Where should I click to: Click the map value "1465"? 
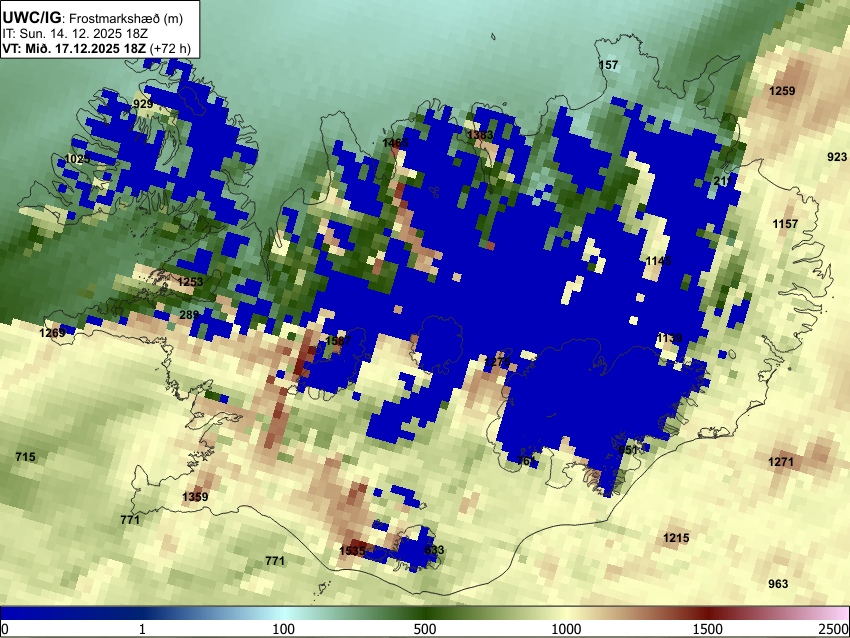(395, 143)
